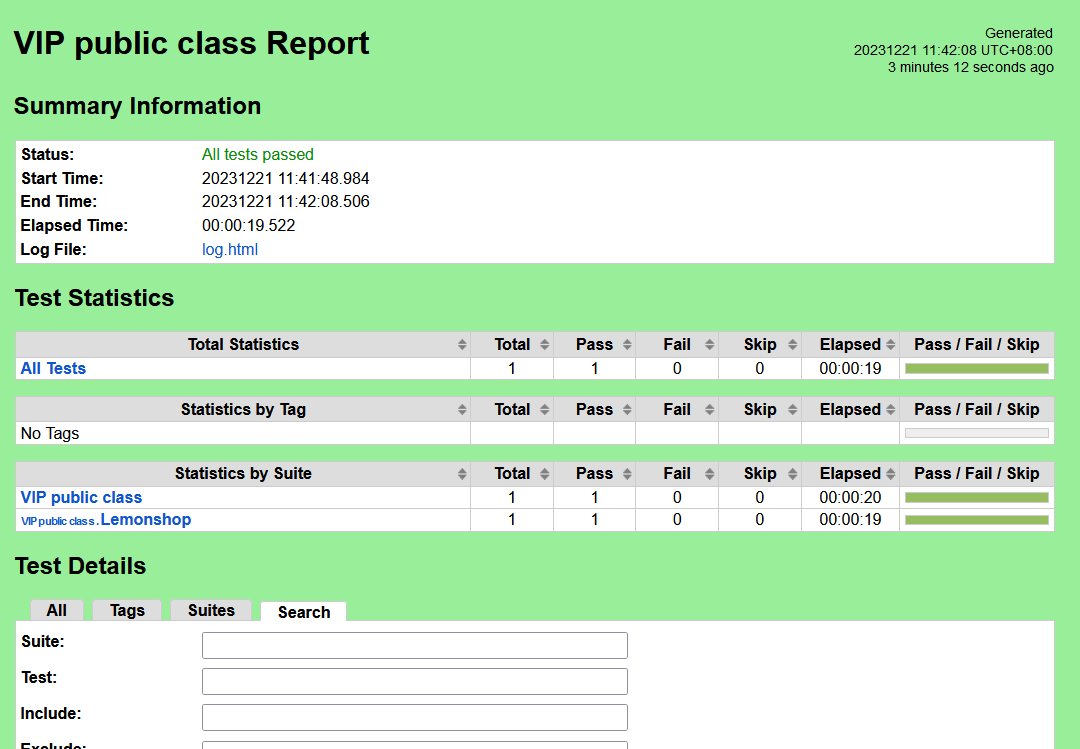The width and height of the screenshot is (1080, 749).
Task: Sort Statistics by Suite by Total column
Action: pos(512,474)
